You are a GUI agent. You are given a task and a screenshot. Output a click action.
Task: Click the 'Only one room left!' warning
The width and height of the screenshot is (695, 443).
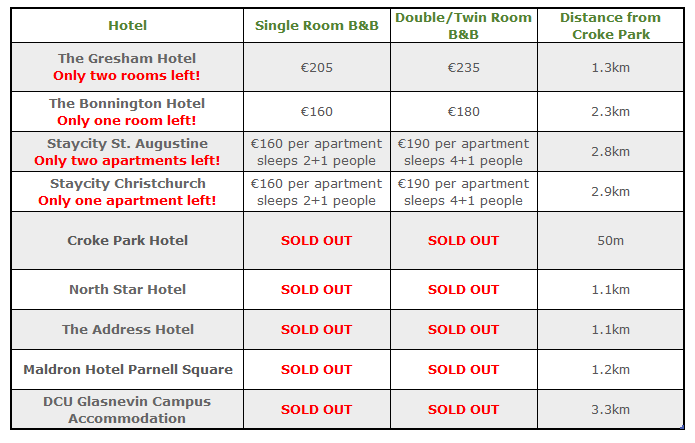tap(127, 120)
